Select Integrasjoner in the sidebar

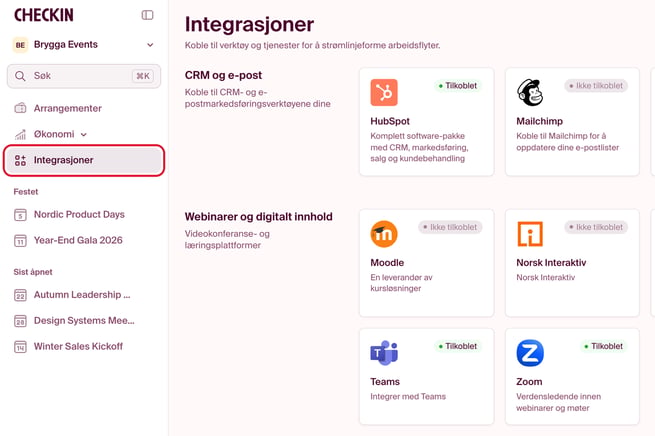click(84, 160)
